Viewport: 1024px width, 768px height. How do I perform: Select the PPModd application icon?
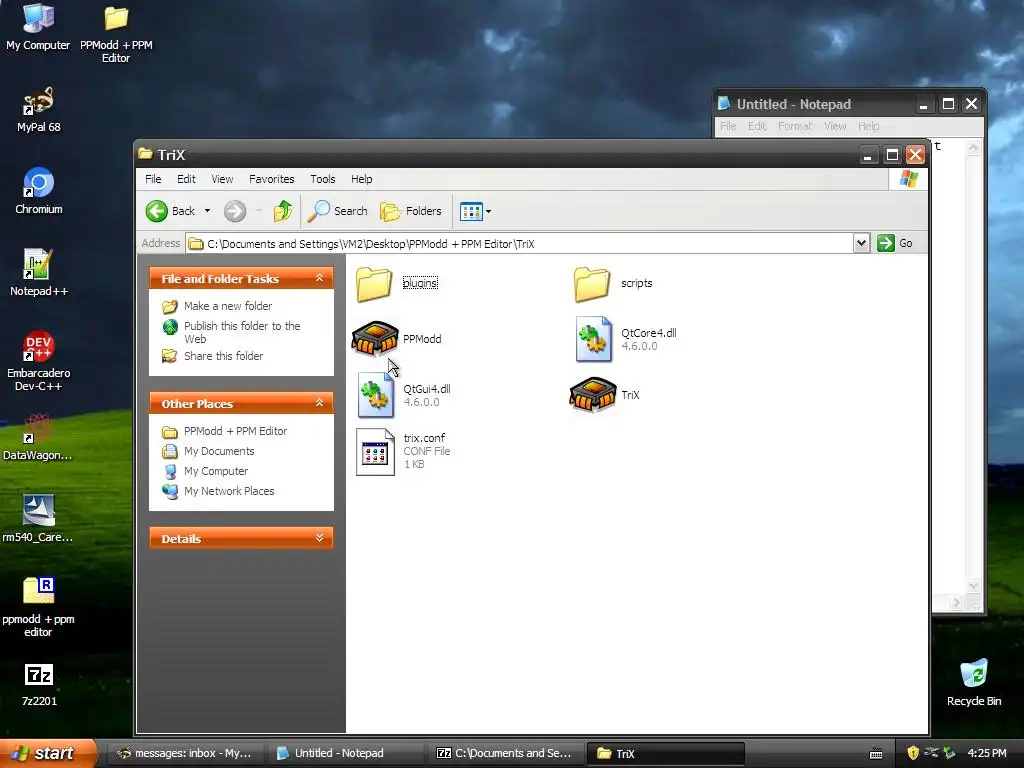click(375, 338)
